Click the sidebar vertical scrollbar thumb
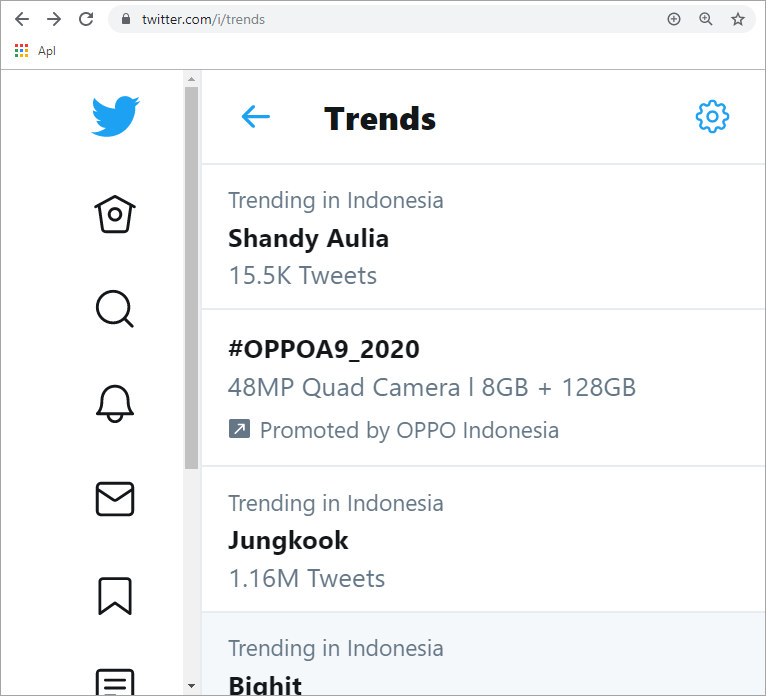The height and width of the screenshot is (696, 766). click(192, 278)
